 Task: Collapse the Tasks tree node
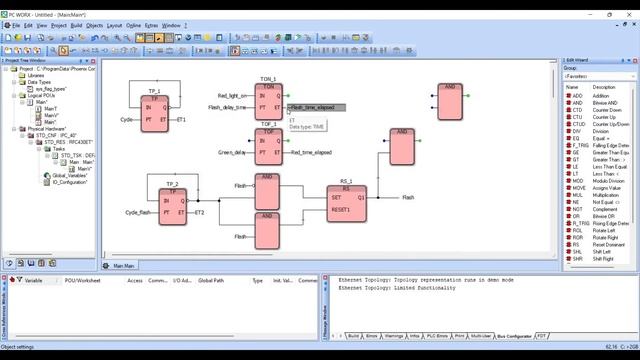[x=40, y=149]
